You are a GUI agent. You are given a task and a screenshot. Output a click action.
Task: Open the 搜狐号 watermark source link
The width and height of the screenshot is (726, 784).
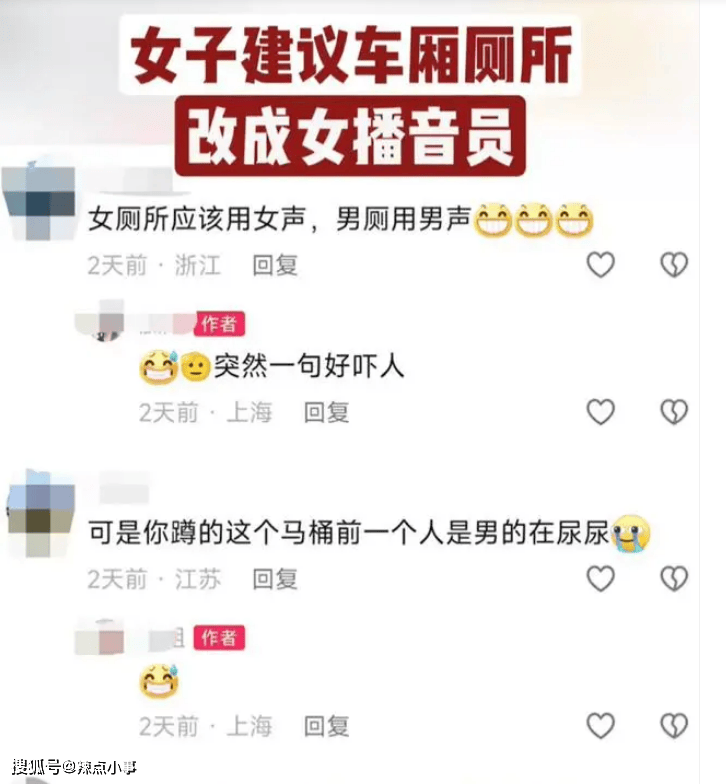(x=74, y=766)
